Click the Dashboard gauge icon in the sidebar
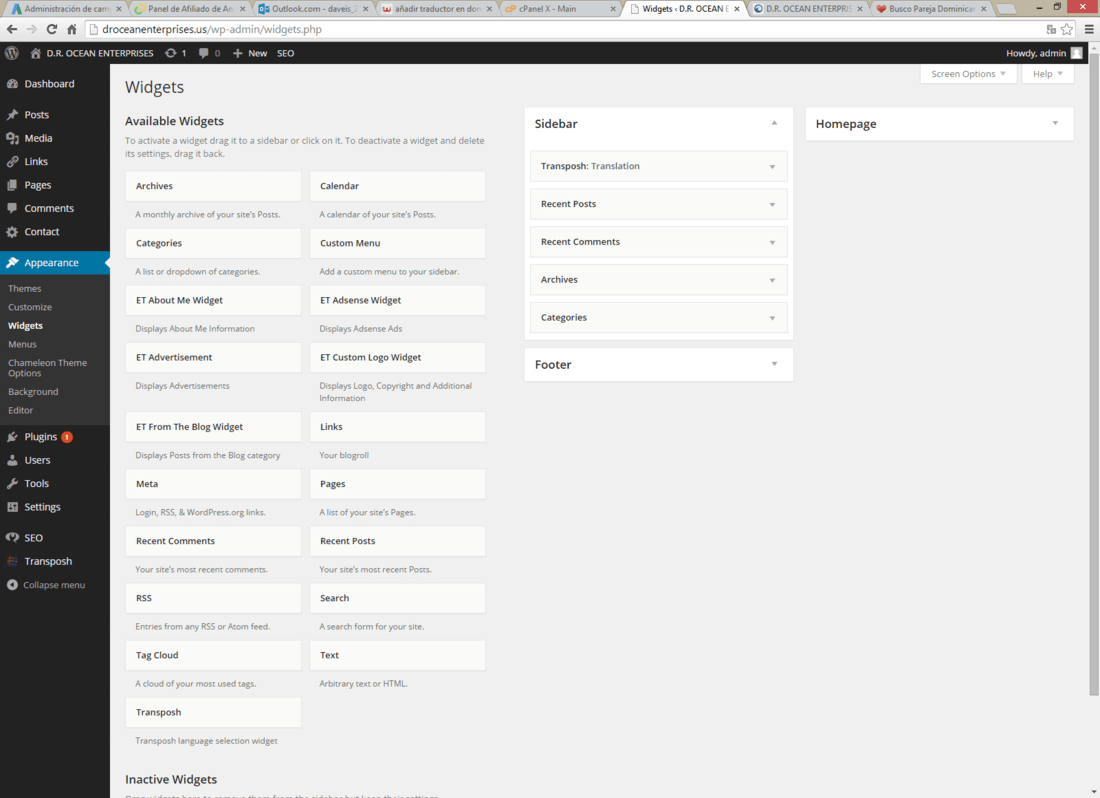This screenshot has height=798, width=1100. pyautogui.click(x=12, y=84)
